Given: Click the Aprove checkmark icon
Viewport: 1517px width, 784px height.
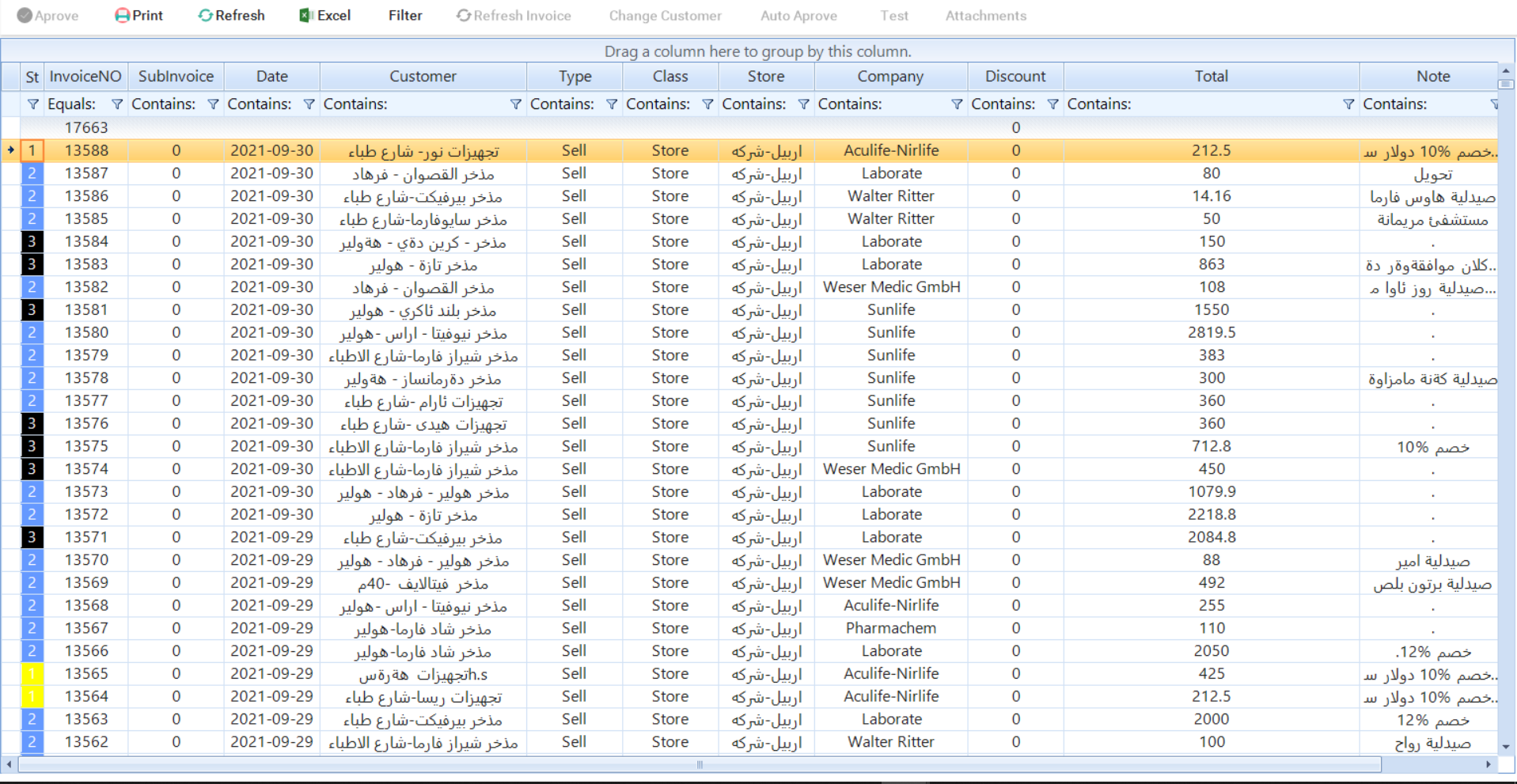Looking at the screenshot, I should (25, 15).
